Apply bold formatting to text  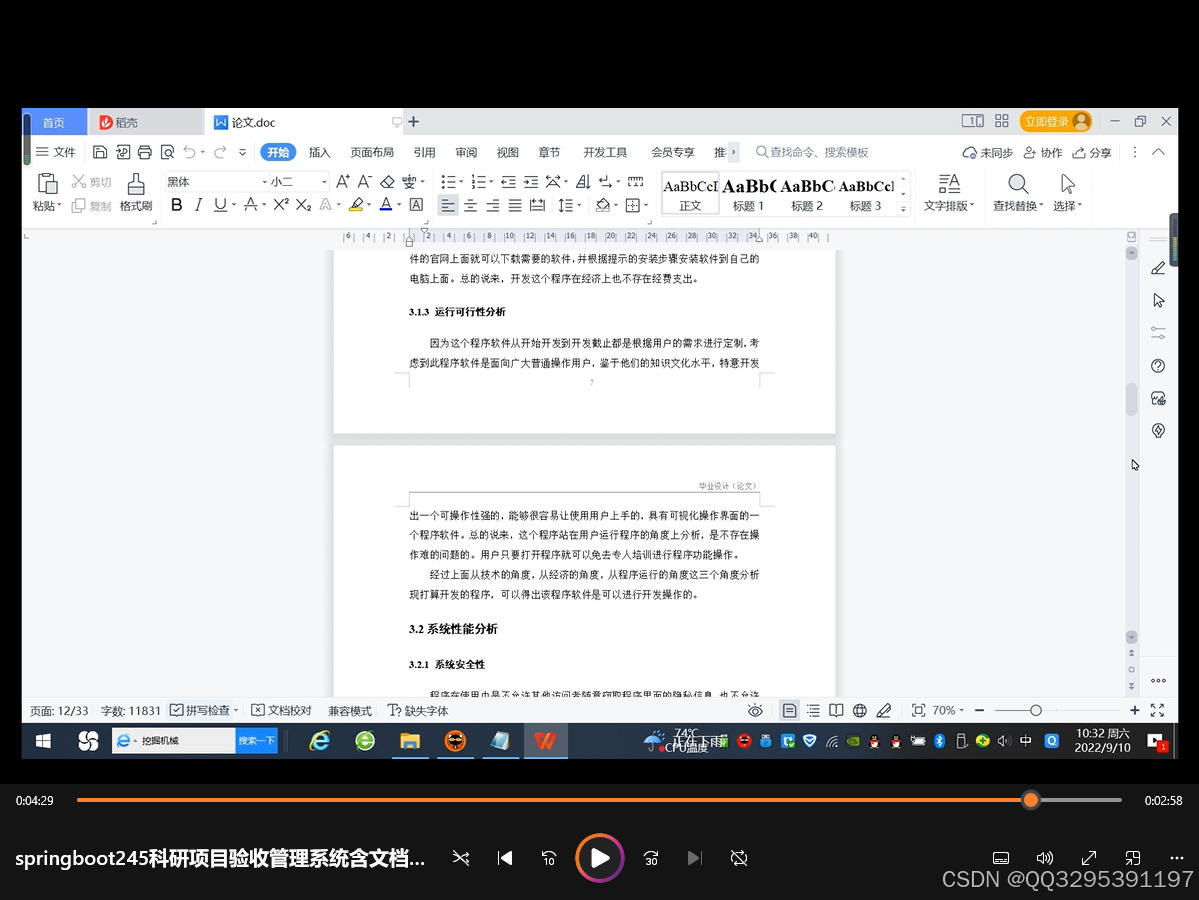tap(176, 204)
